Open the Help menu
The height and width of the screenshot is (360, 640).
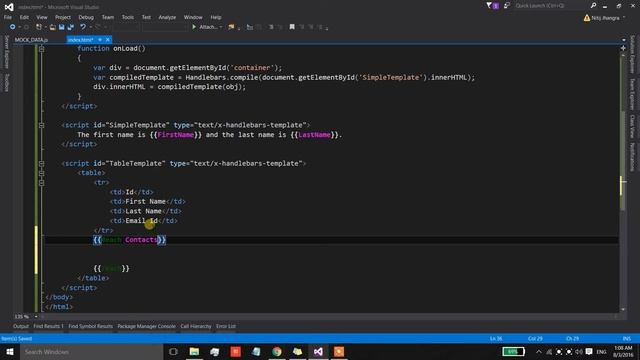coord(216,17)
